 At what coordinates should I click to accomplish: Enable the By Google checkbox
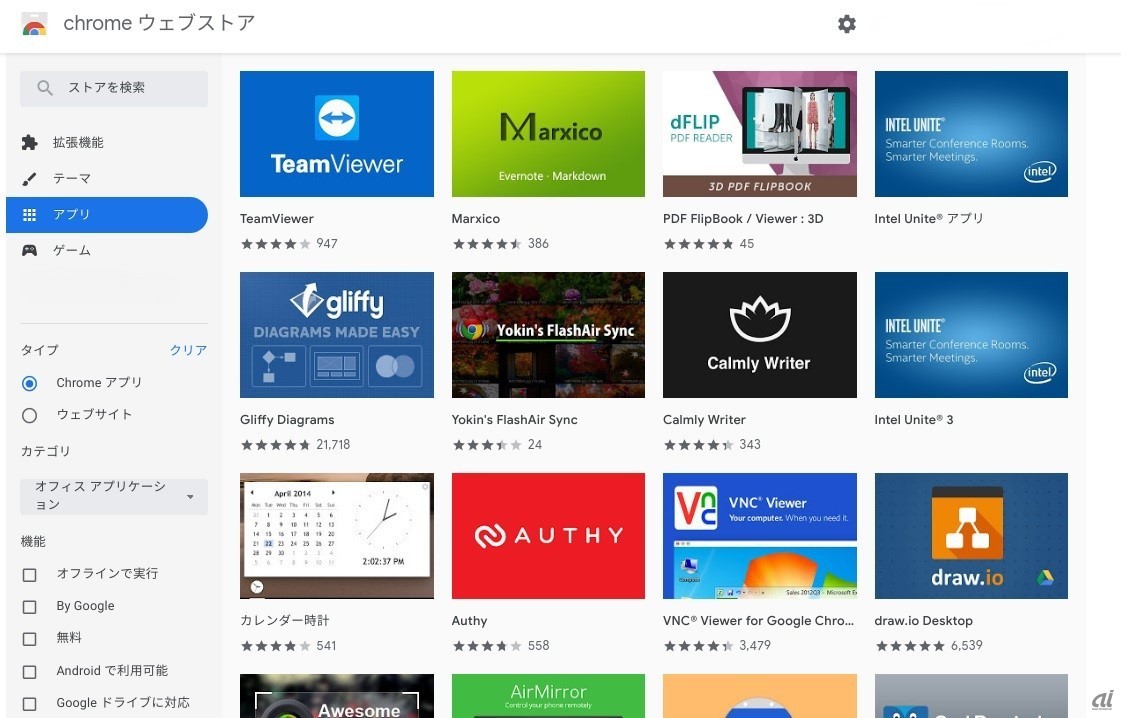[29, 606]
